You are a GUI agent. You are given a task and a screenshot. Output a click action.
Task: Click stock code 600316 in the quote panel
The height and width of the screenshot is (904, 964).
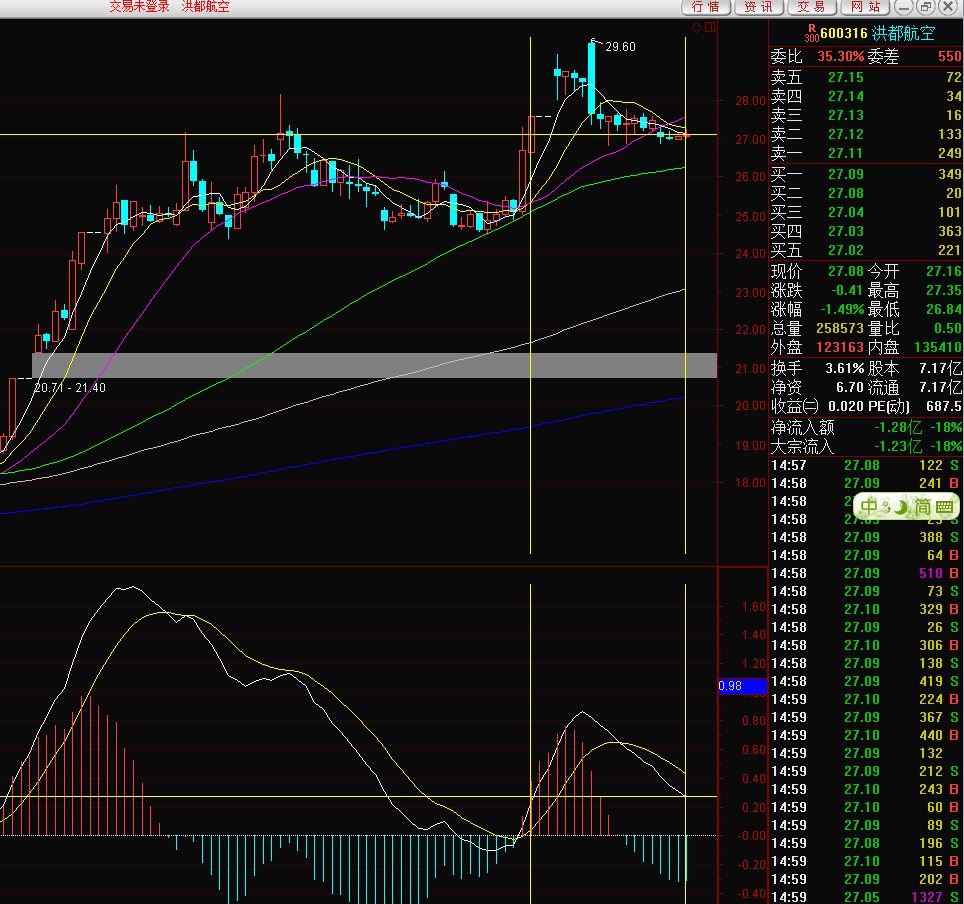(844, 33)
